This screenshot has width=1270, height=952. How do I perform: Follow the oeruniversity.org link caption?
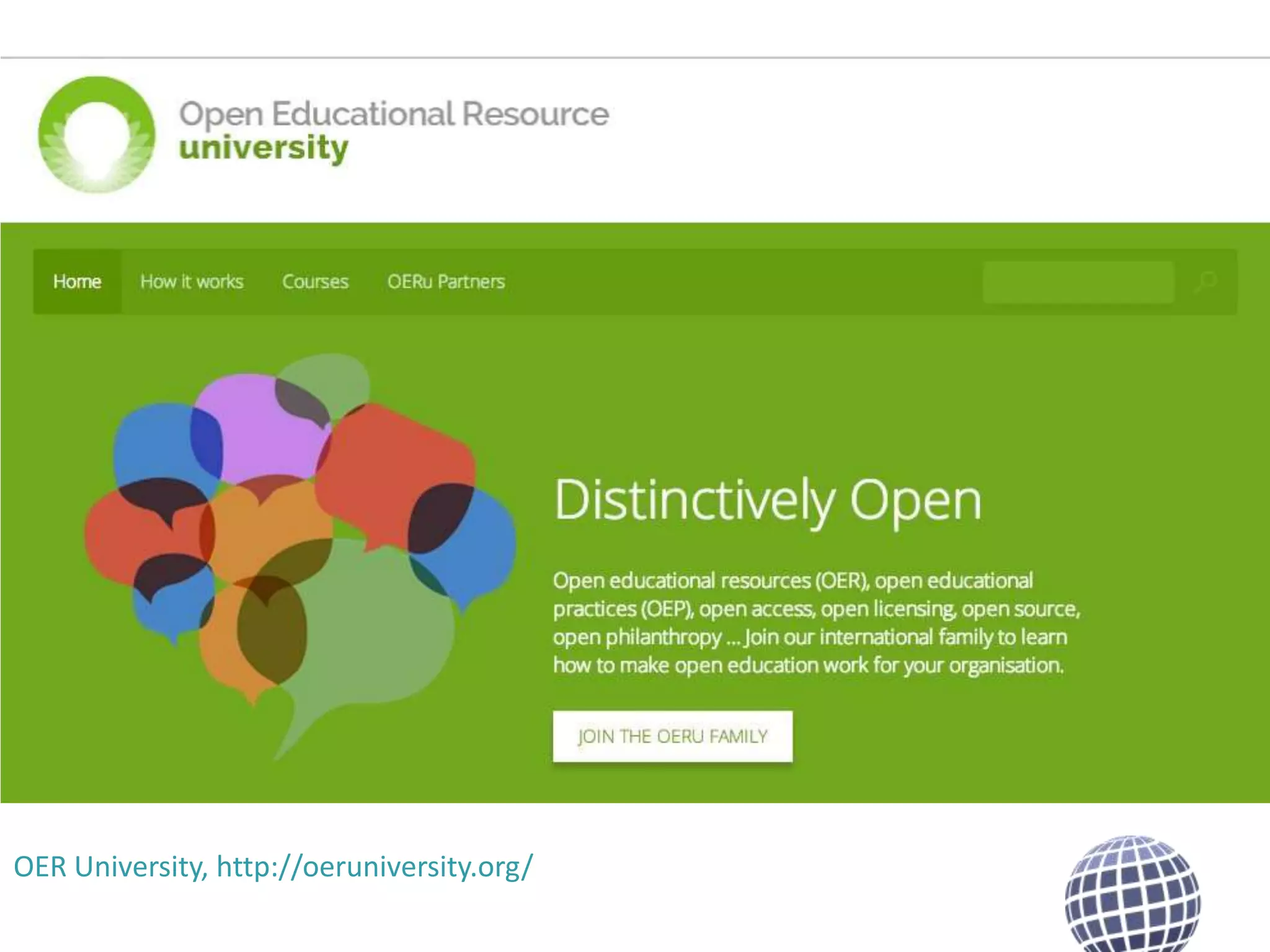pos(273,866)
